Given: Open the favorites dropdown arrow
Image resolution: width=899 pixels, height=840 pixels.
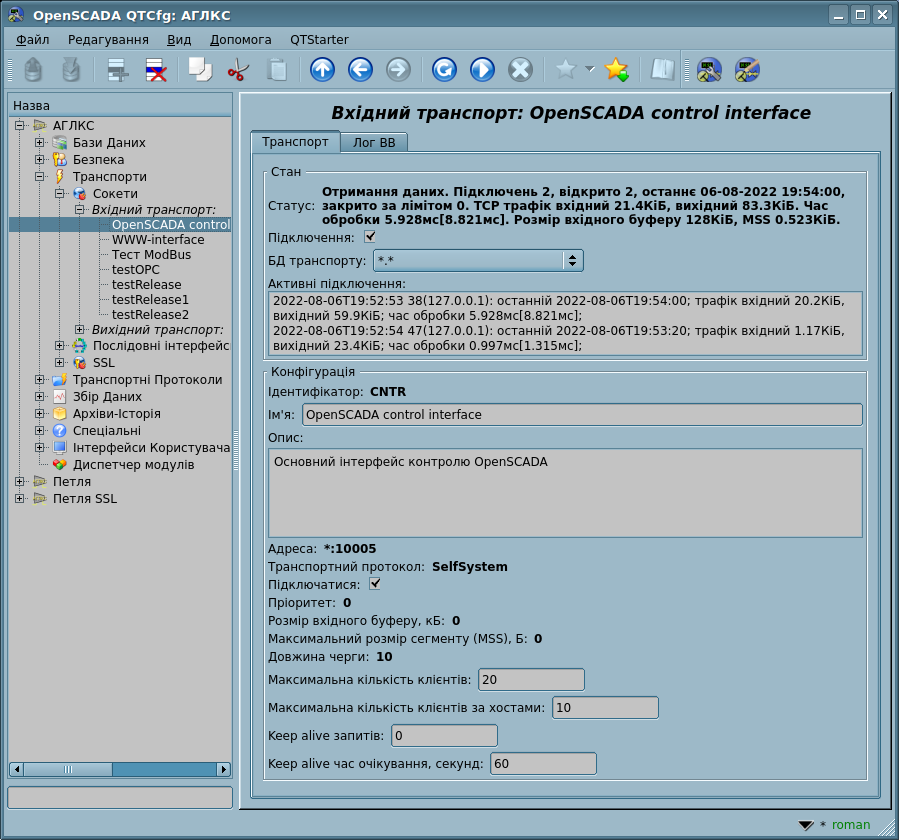Looking at the screenshot, I should coord(590,69).
